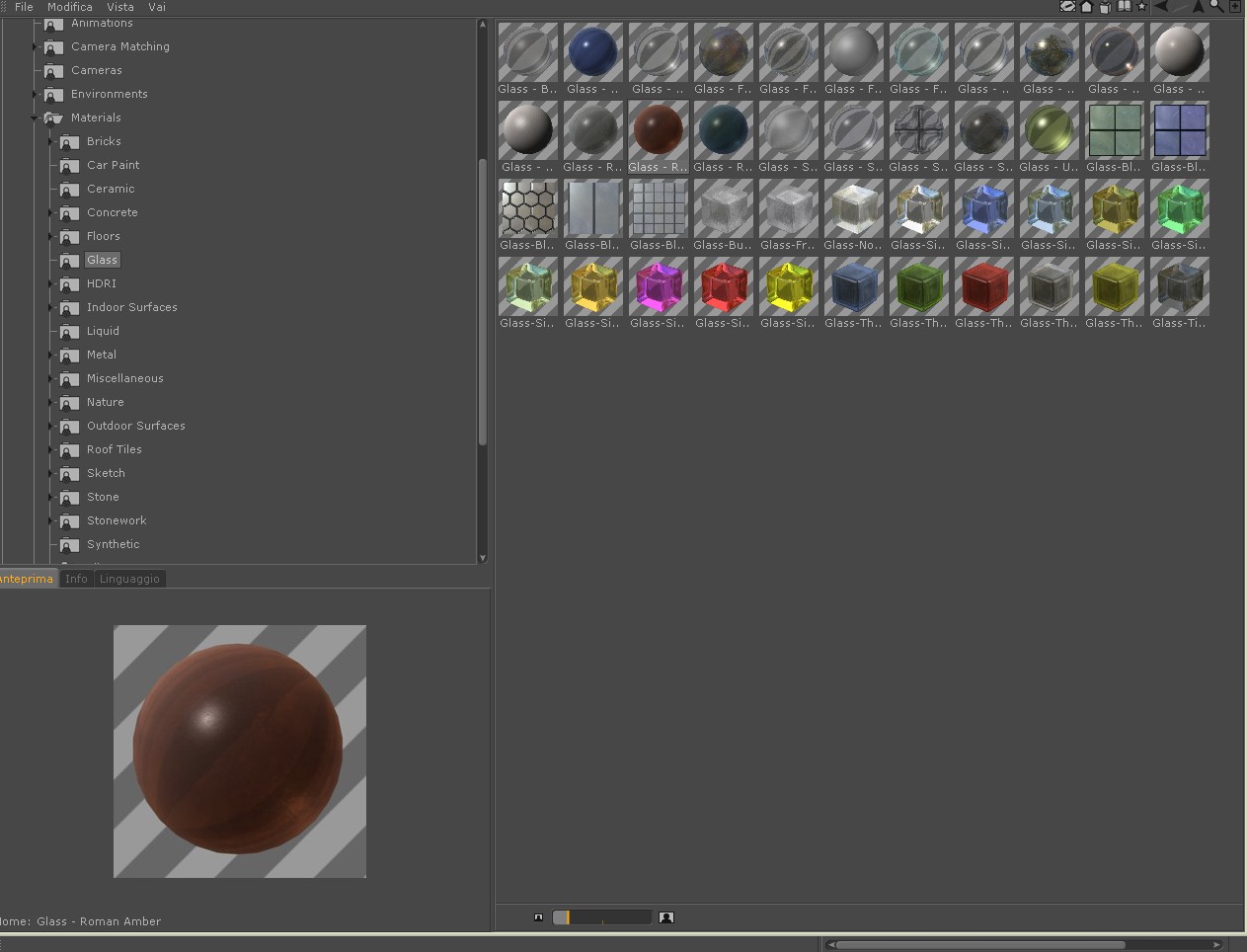Select the Miscellaneous folder label
Image resolution: width=1247 pixels, height=952 pixels.
(x=125, y=378)
